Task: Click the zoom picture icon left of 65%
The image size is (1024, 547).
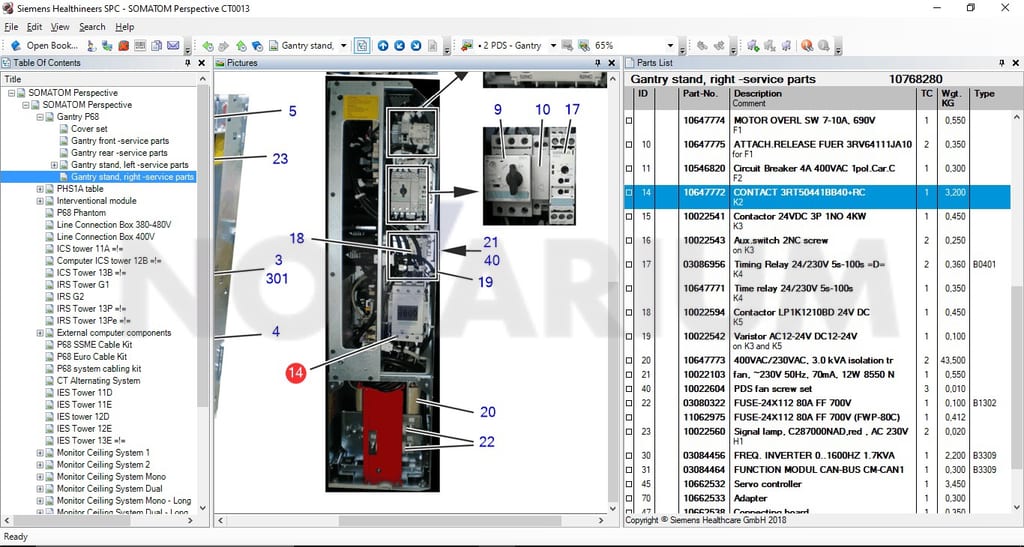Action: pyautogui.click(x=583, y=46)
